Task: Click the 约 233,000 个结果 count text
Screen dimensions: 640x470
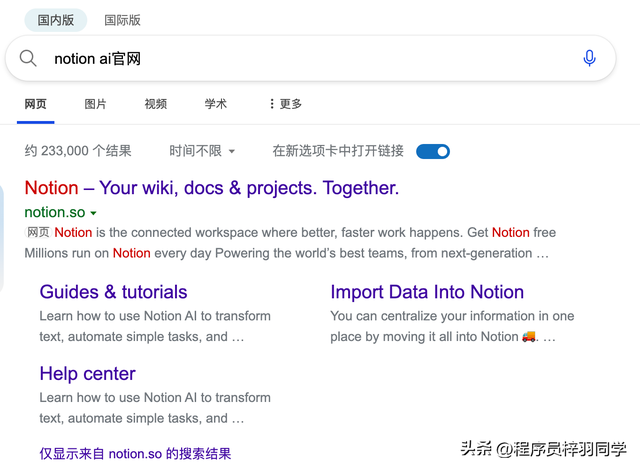Action: pos(78,151)
